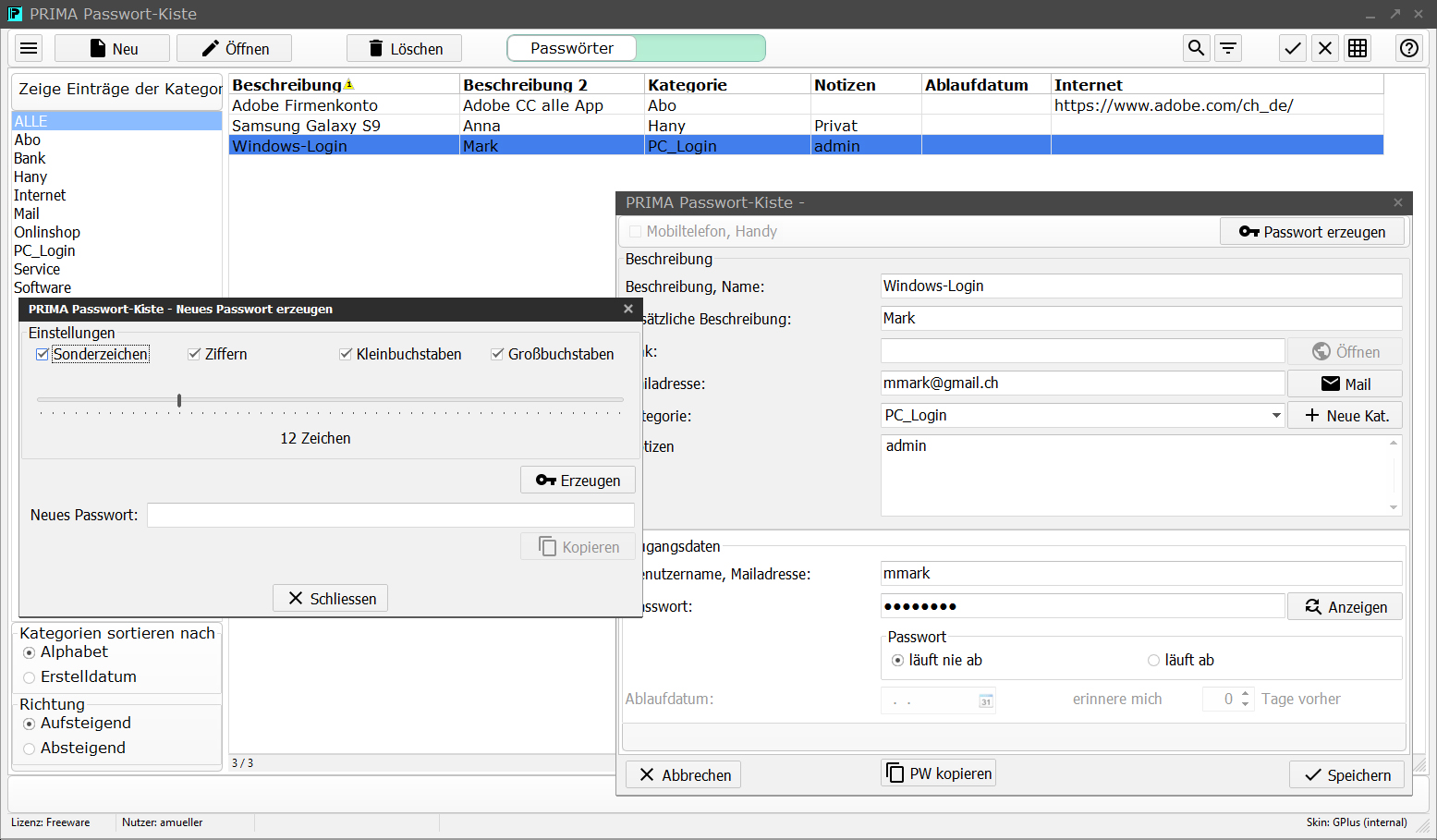
Task: Click Abbrechen in the entry dialog
Action: pyautogui.click(x=683, y=774)
